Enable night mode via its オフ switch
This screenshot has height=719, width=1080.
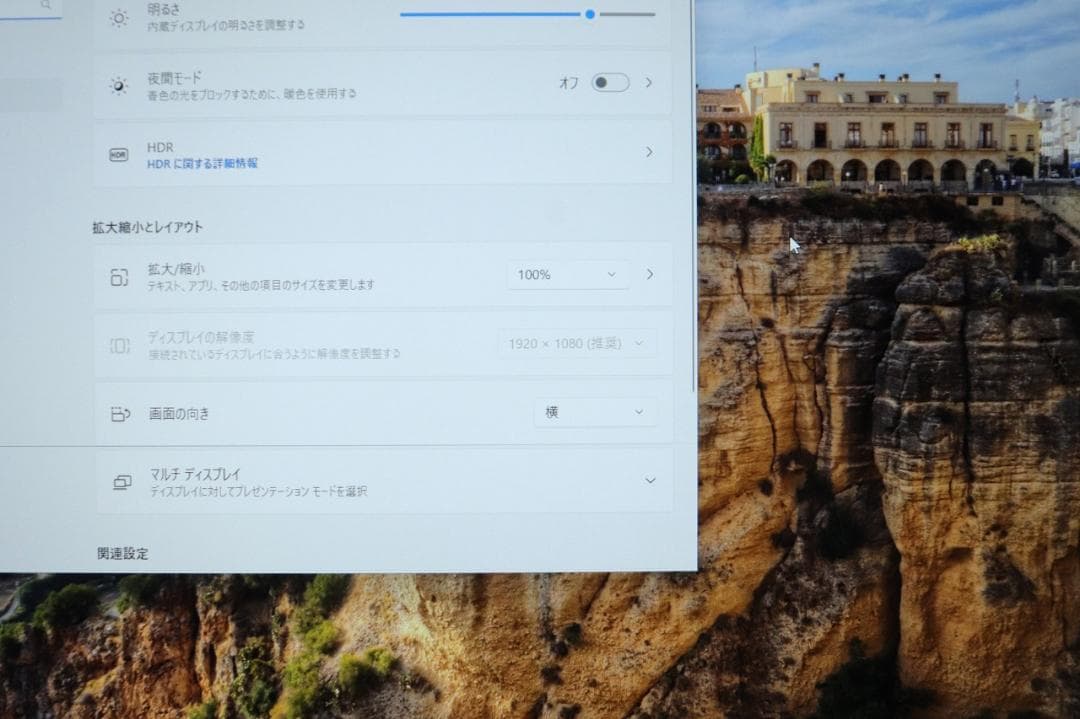click(x=611, y=84)
